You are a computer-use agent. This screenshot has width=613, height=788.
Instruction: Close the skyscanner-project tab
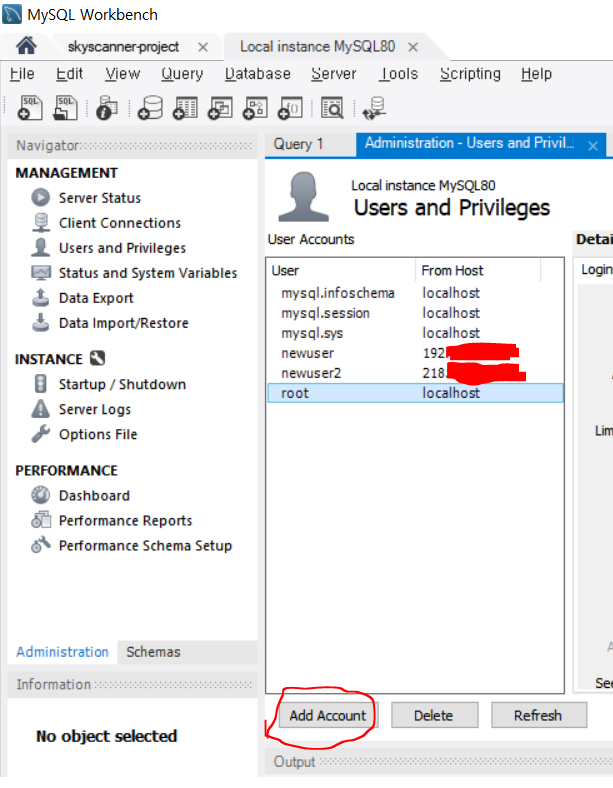coord(203,47)
